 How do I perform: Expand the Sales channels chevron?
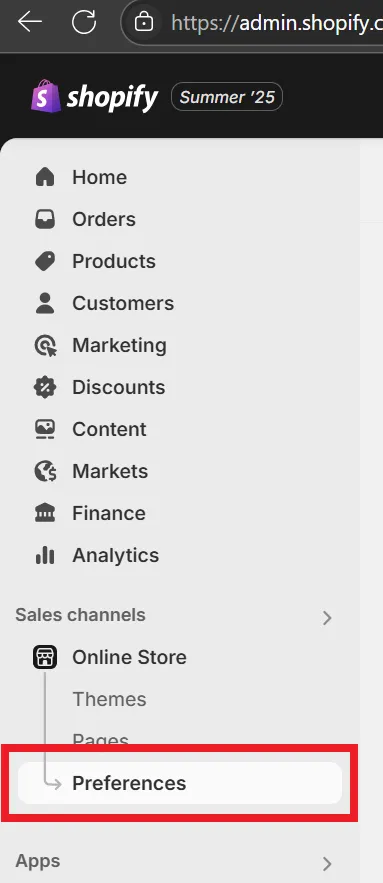[x=327, y=618]
